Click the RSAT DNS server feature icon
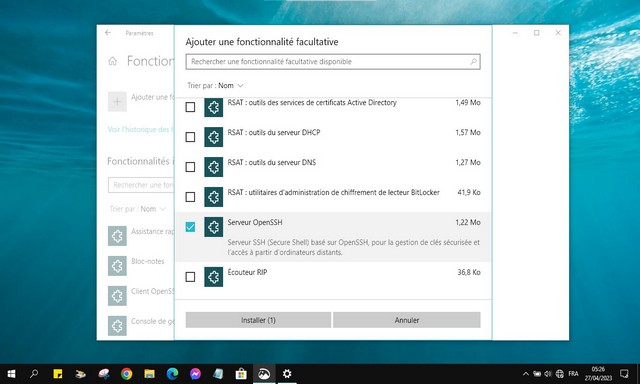This screenshot has width=640, height=384. [213, 167]
